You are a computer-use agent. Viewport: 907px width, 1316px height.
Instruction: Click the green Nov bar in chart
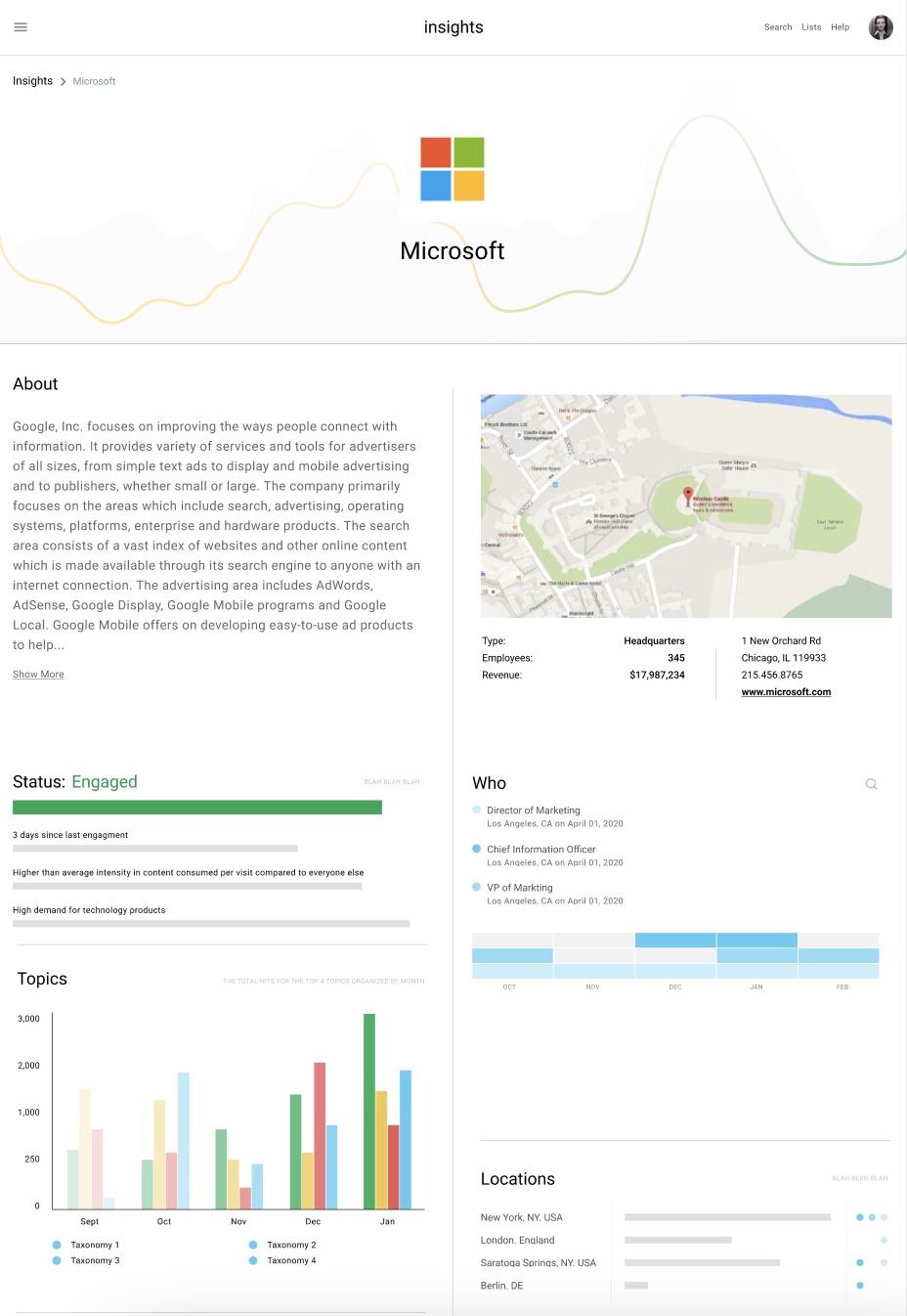[x=221, y=1169]
